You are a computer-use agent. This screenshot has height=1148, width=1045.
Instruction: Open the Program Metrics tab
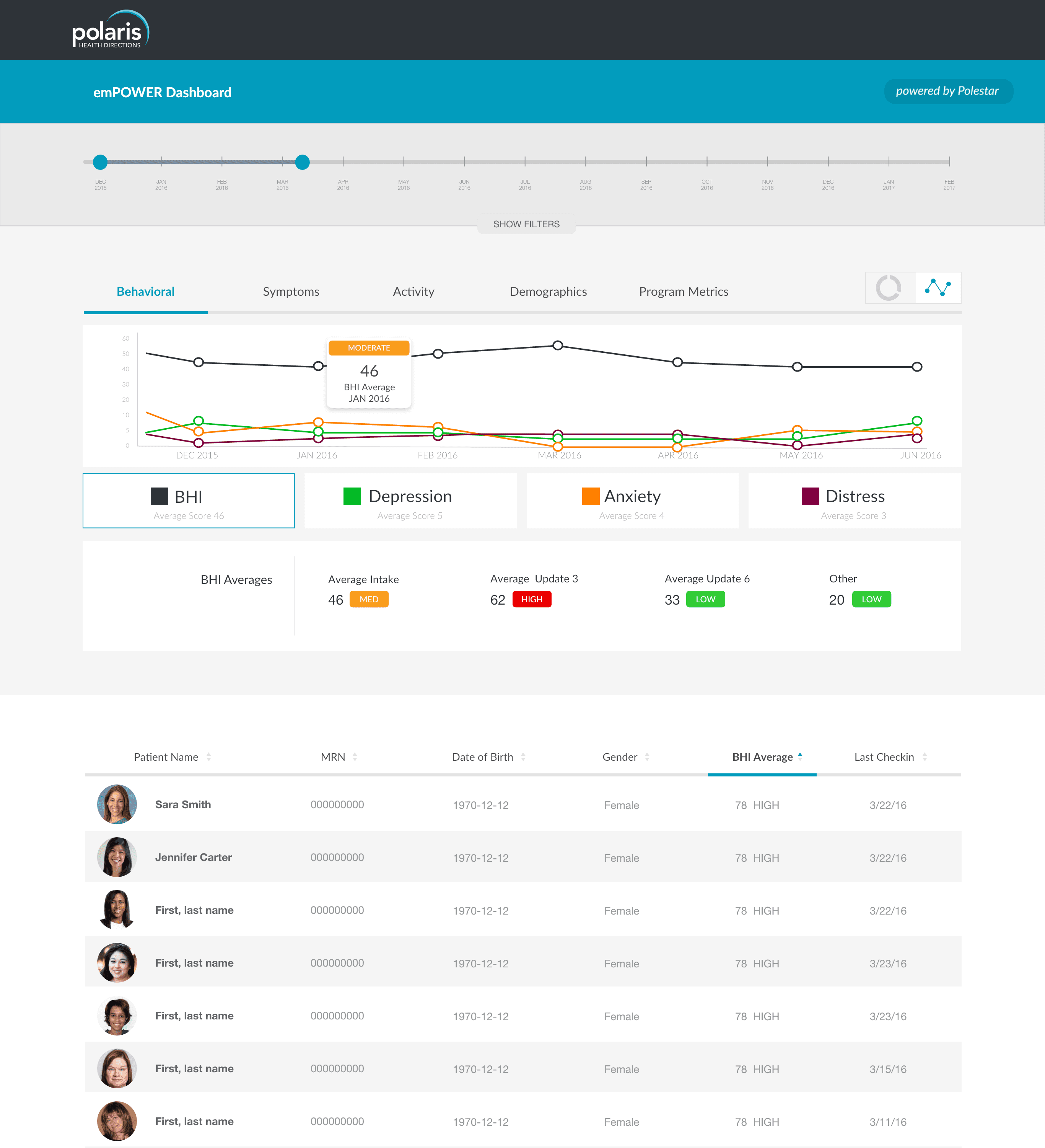[683, 292]
